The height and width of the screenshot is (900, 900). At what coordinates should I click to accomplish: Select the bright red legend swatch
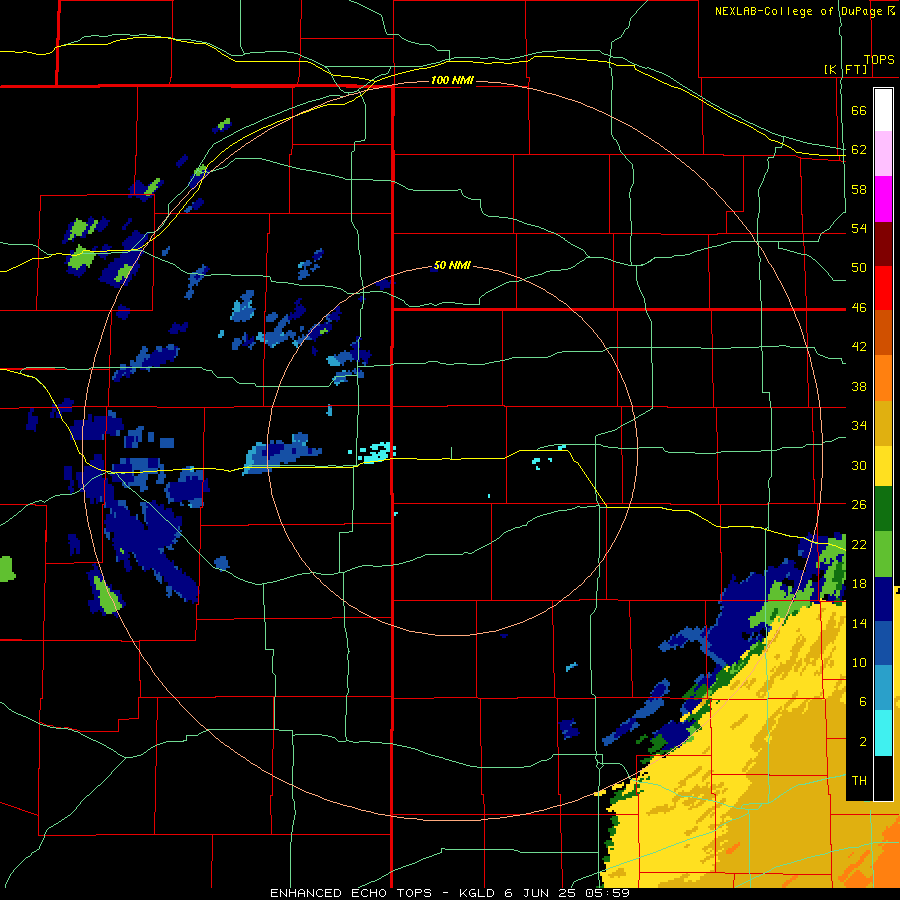coord(883,288)
